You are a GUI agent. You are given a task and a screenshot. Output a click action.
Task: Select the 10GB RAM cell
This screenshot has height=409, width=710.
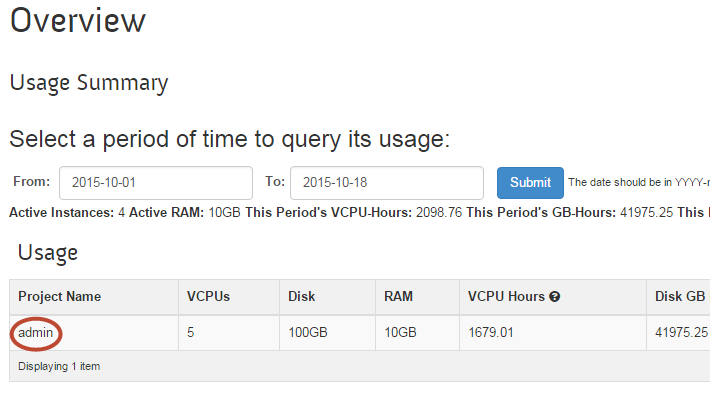[400, 332]
